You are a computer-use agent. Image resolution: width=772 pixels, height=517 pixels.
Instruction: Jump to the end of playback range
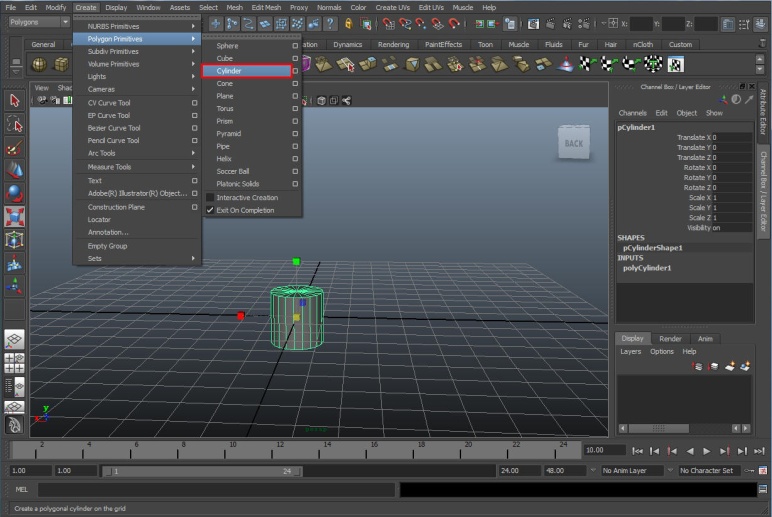point(759,451)
